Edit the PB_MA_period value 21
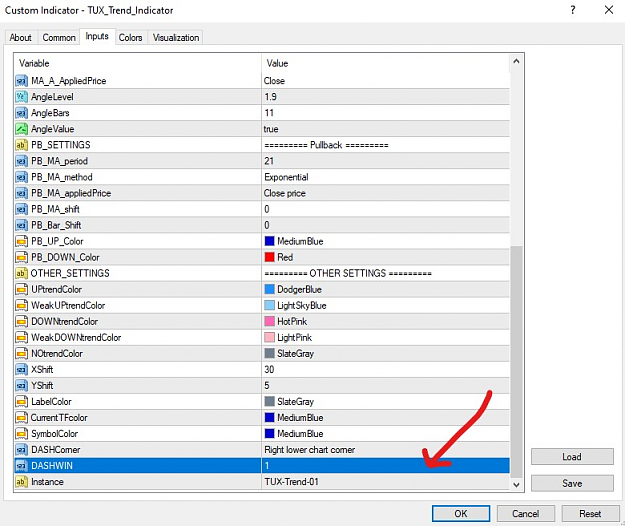The image size is (625, 526). coord(269,161)
